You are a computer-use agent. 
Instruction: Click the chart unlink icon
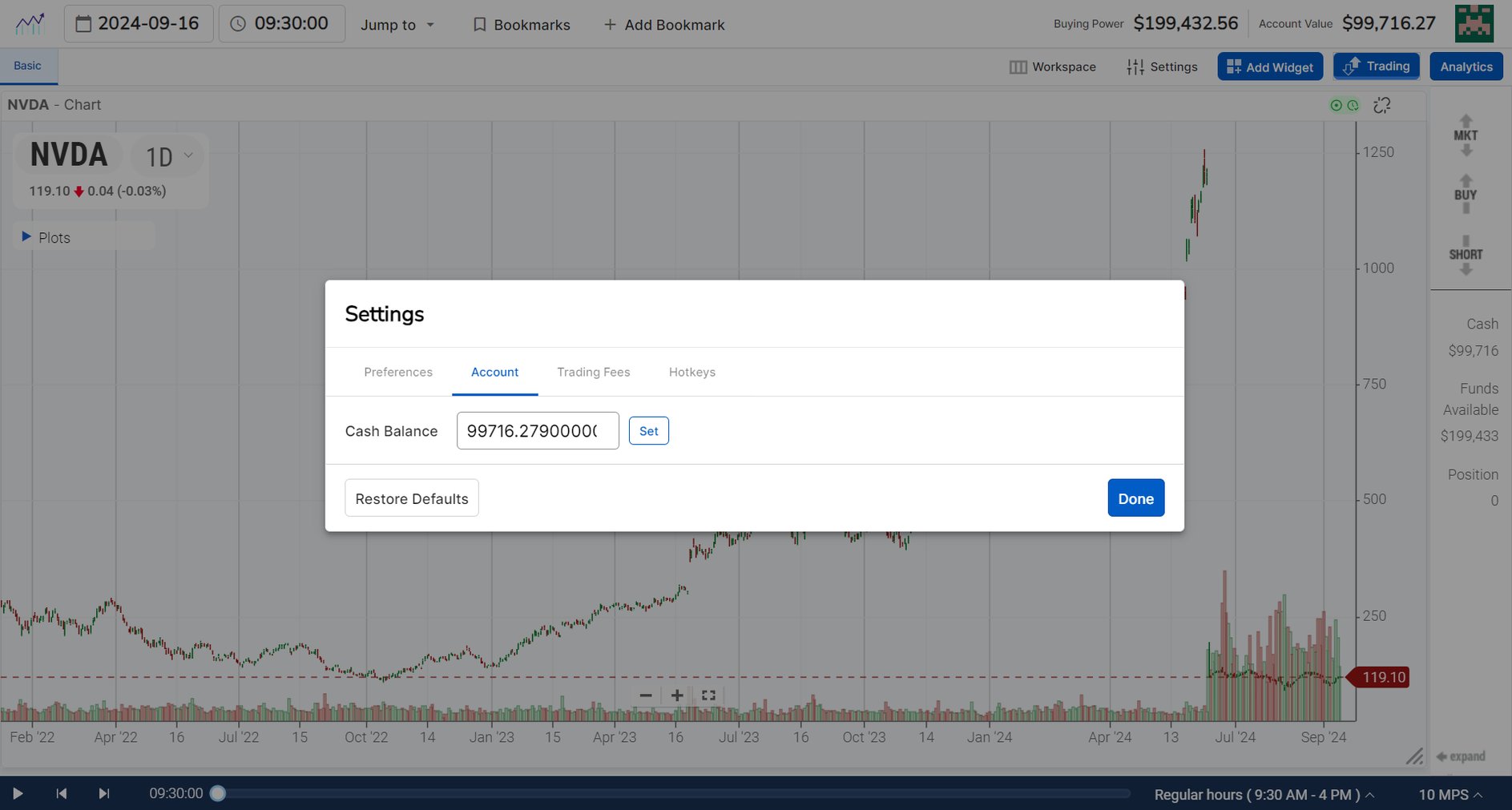[1381, 105]
